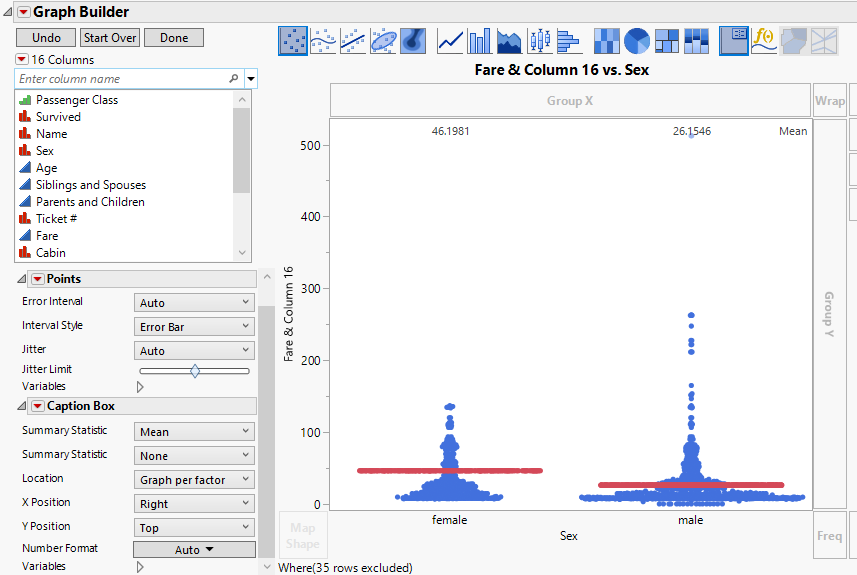Image resolution: width=857 pixels, height=575 pixels.
Task: Select the Parents and Children column
Action: (90, 202)
